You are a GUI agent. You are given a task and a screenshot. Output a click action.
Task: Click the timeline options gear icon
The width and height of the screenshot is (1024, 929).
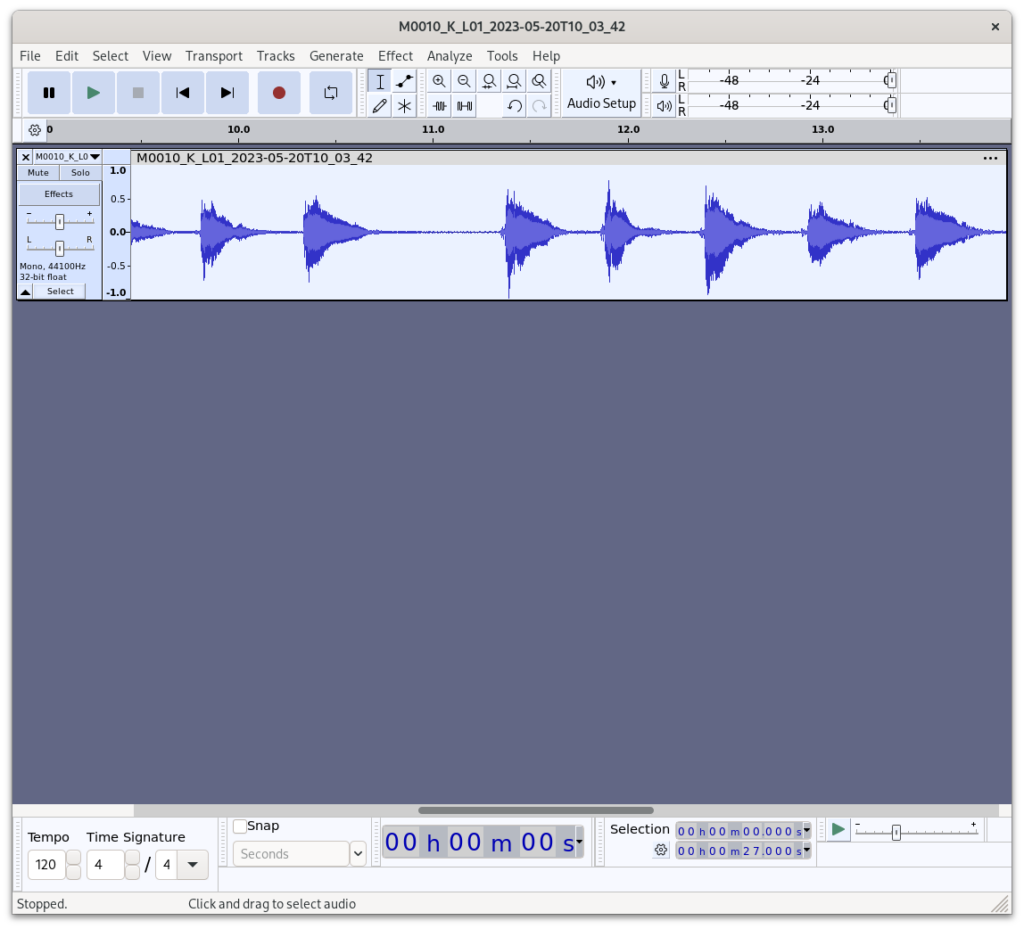35,130
